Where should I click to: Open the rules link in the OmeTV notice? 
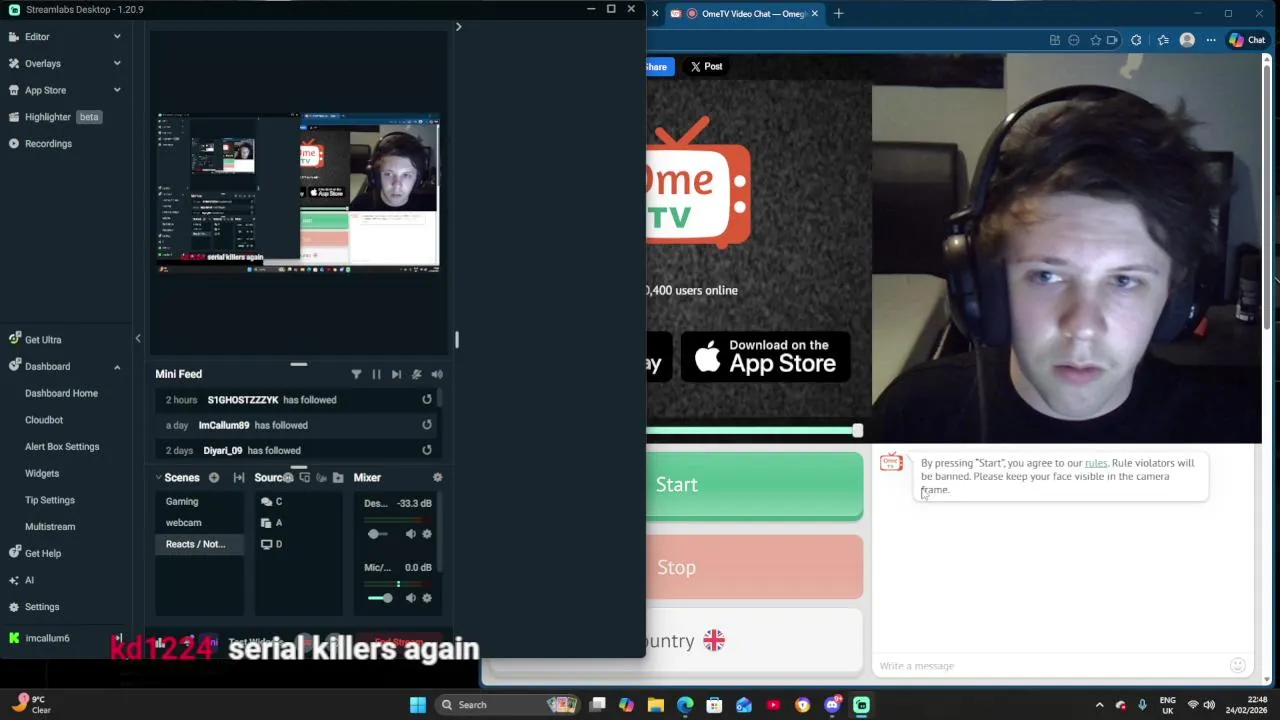coord(1096,463)
